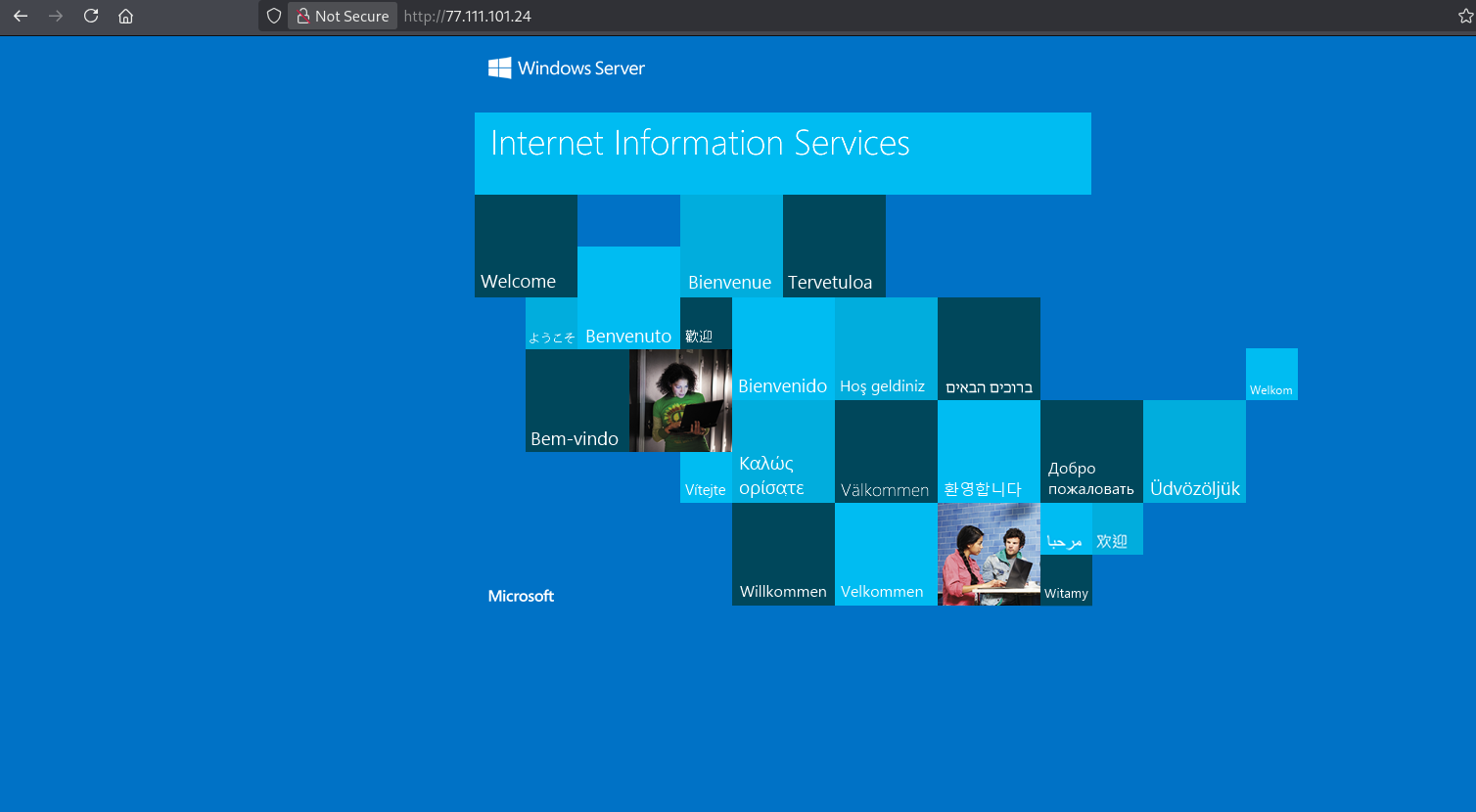Click the Arabic مرحبا tile

point(1066,528)
